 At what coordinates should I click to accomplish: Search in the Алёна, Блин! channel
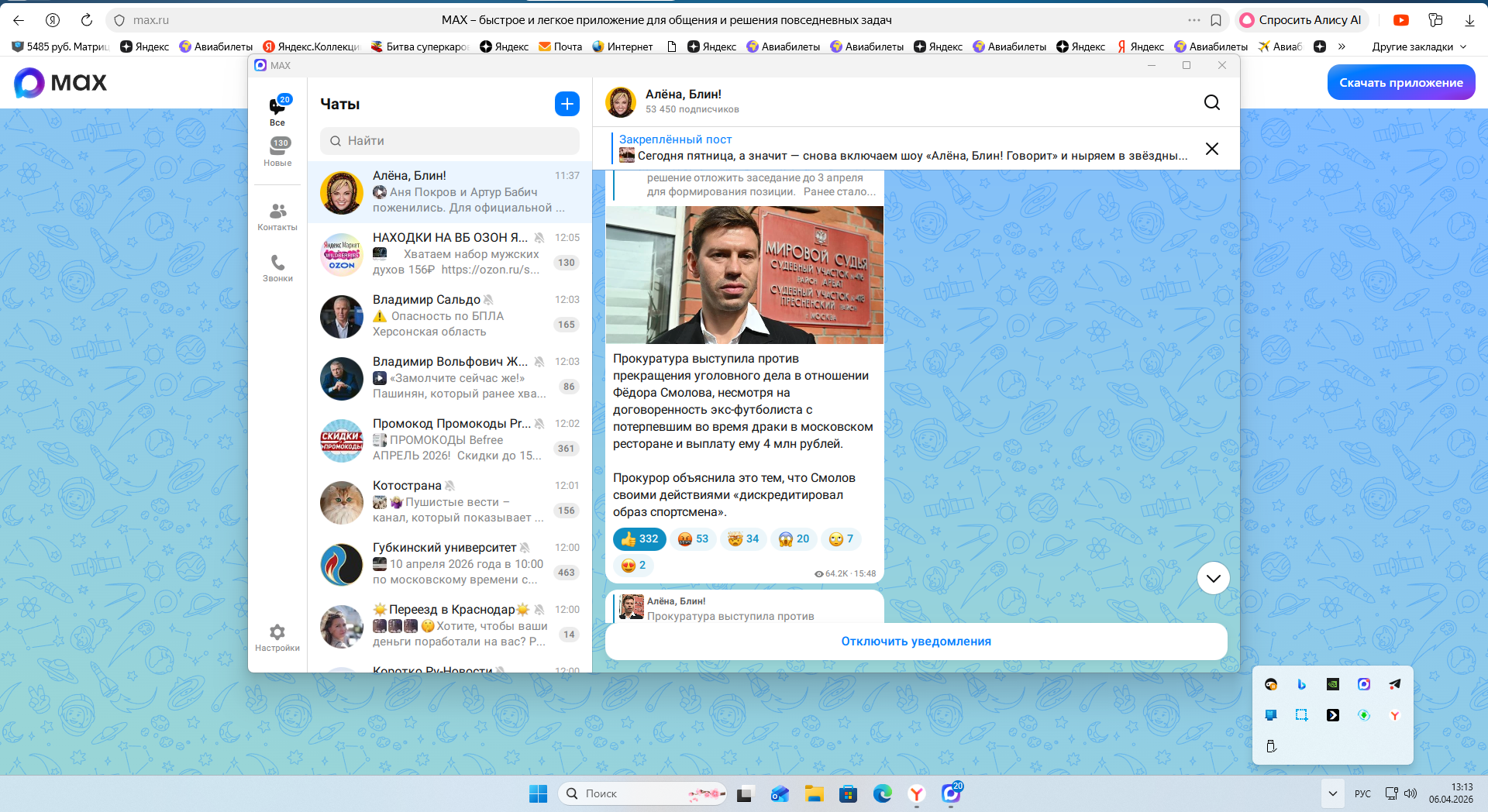1212,102
